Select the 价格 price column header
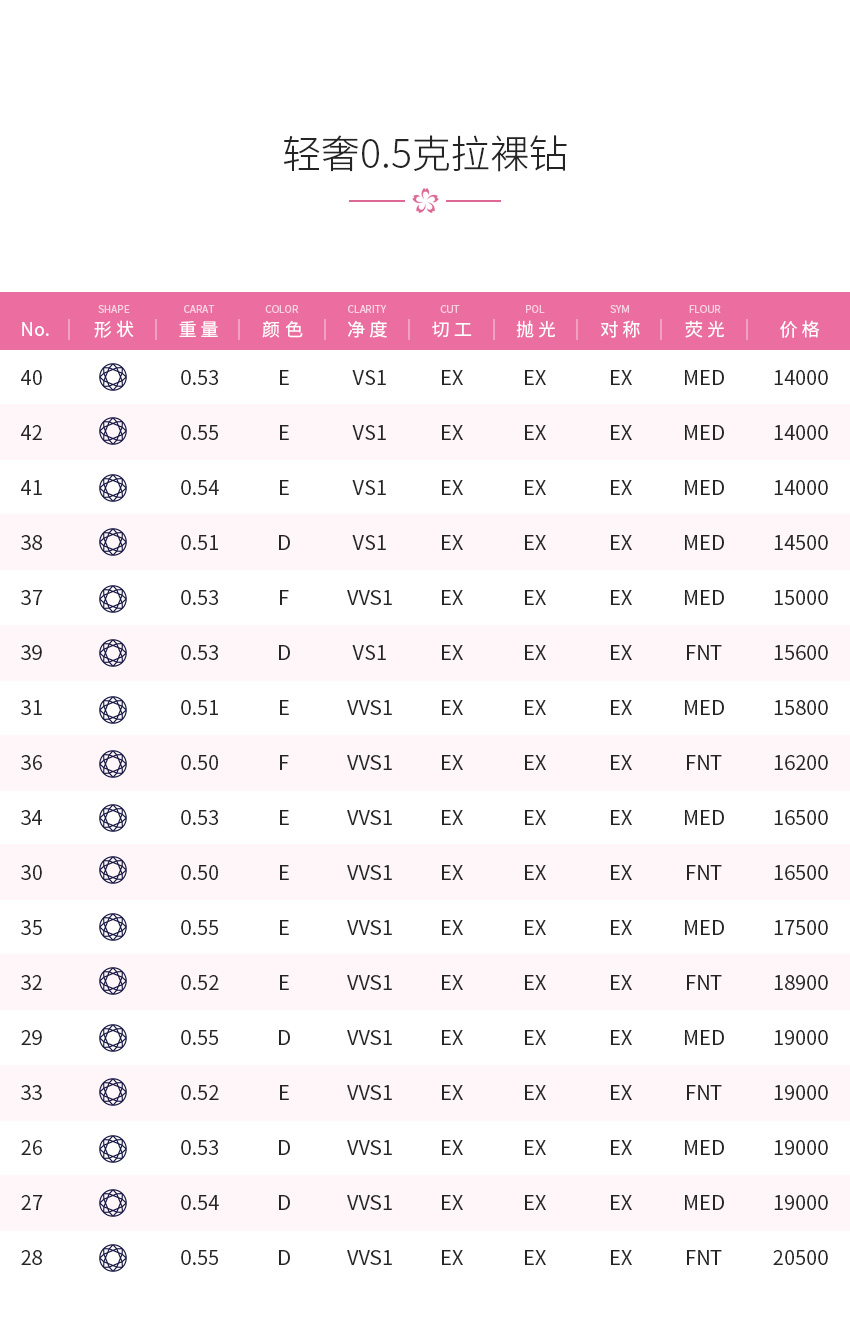Image resolution: width=850 pixels, height=1340 pixels. click(x=800, y=329)
